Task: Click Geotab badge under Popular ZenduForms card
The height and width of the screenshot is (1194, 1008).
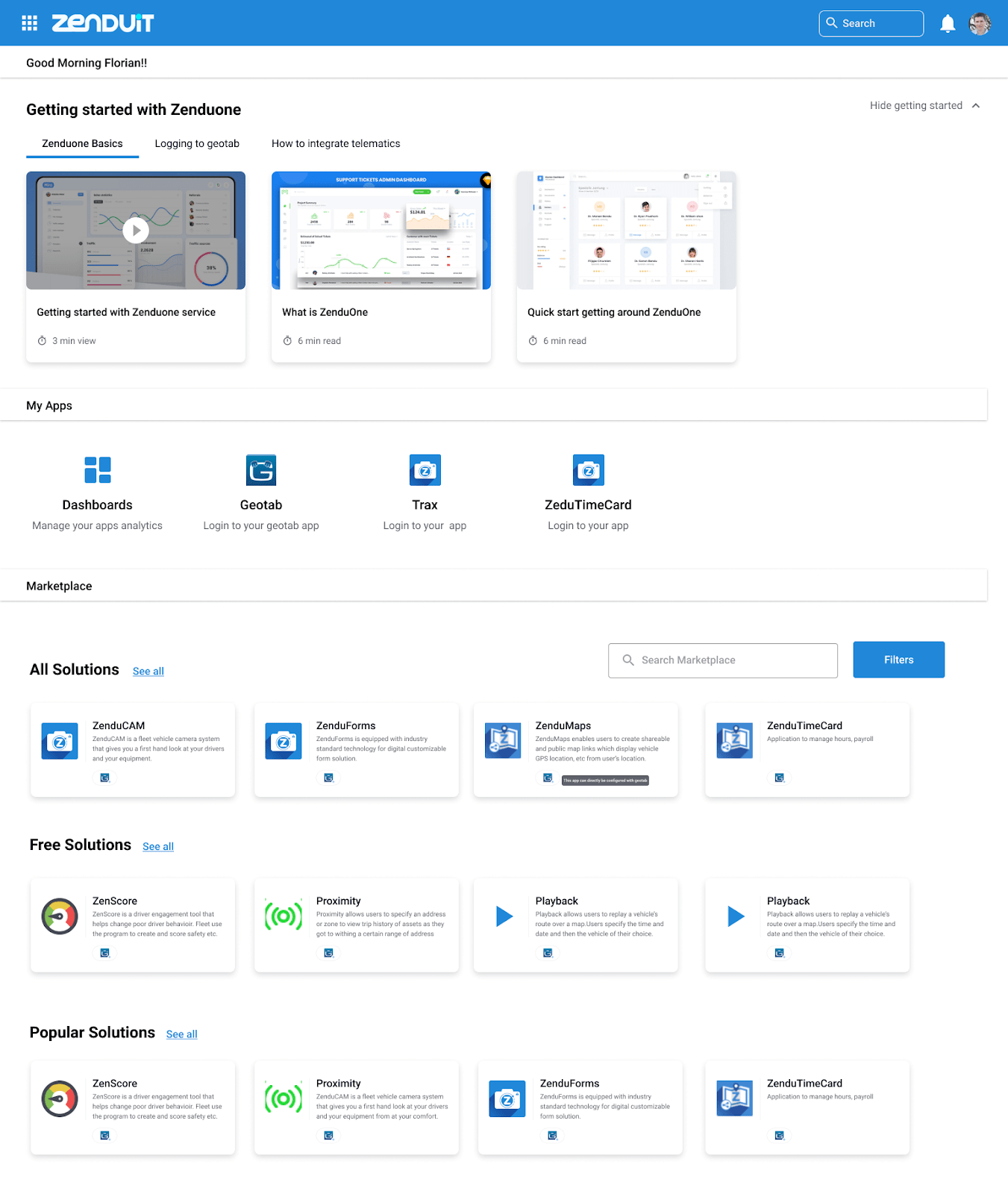Action: pyautogui.click(x=552, y=1136)
